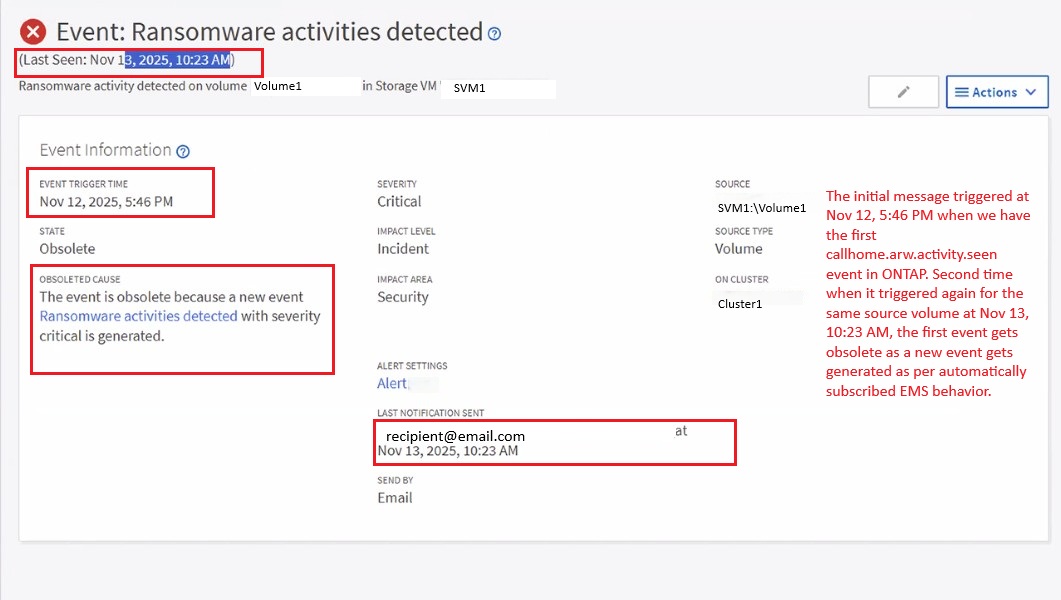
Task: Click the Last Seen timestamp text
Action: point(126,60)
